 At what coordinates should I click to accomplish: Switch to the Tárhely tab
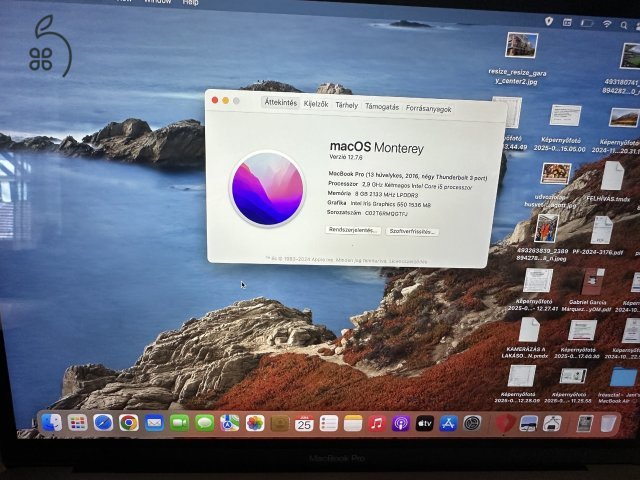[x=347, y=105]
